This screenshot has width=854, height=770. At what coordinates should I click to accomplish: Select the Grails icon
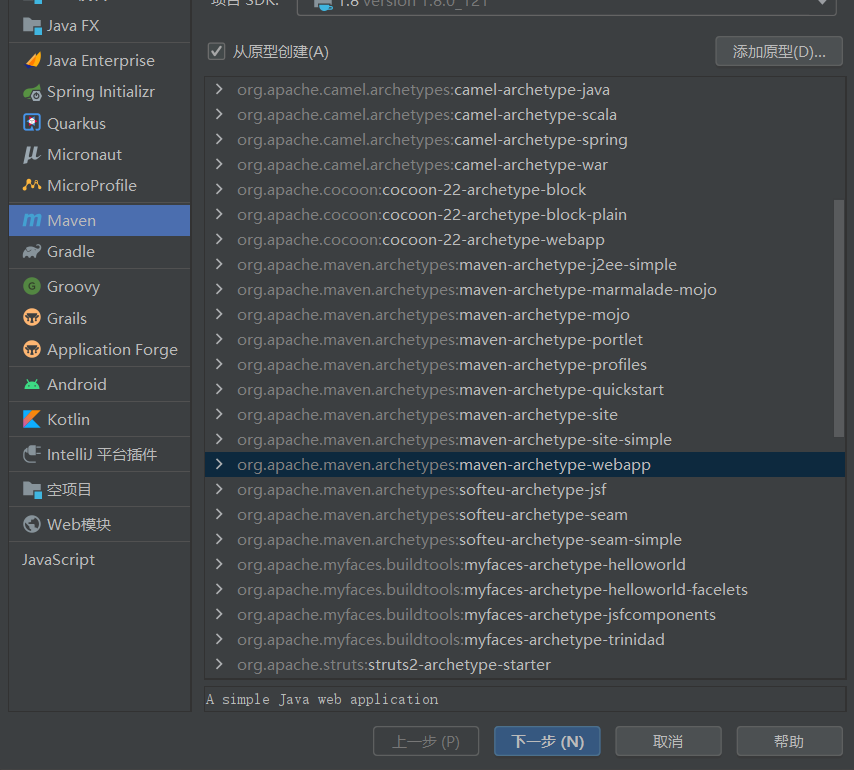point(32,318)
